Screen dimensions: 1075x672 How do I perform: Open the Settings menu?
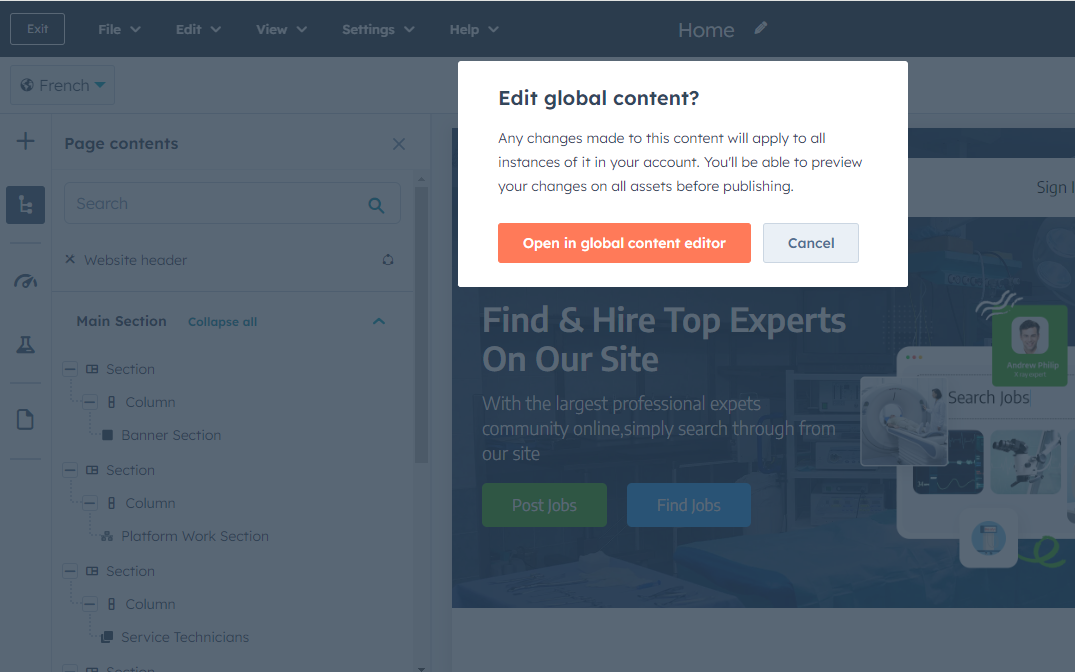378,29
